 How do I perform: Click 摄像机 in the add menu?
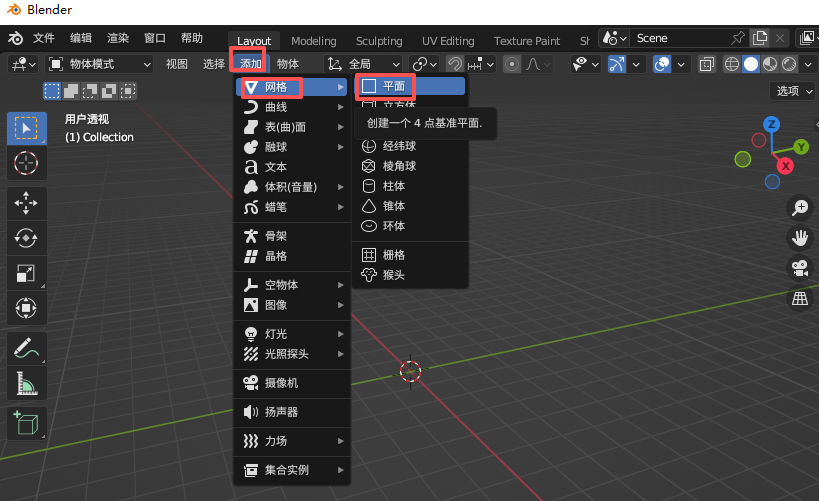click(x=281, y=383)
